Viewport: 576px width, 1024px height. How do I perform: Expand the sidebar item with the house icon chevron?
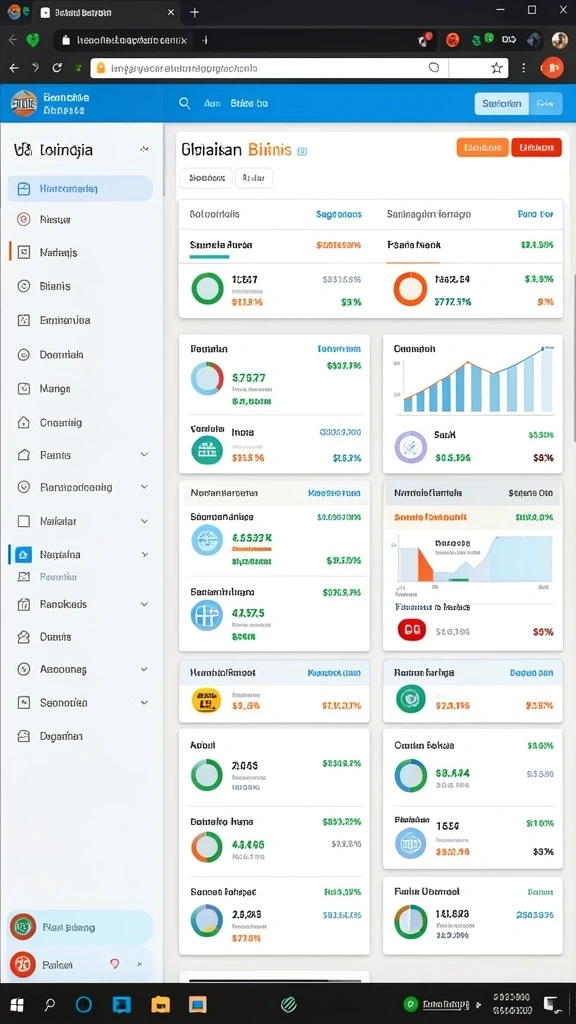(144, 455)
